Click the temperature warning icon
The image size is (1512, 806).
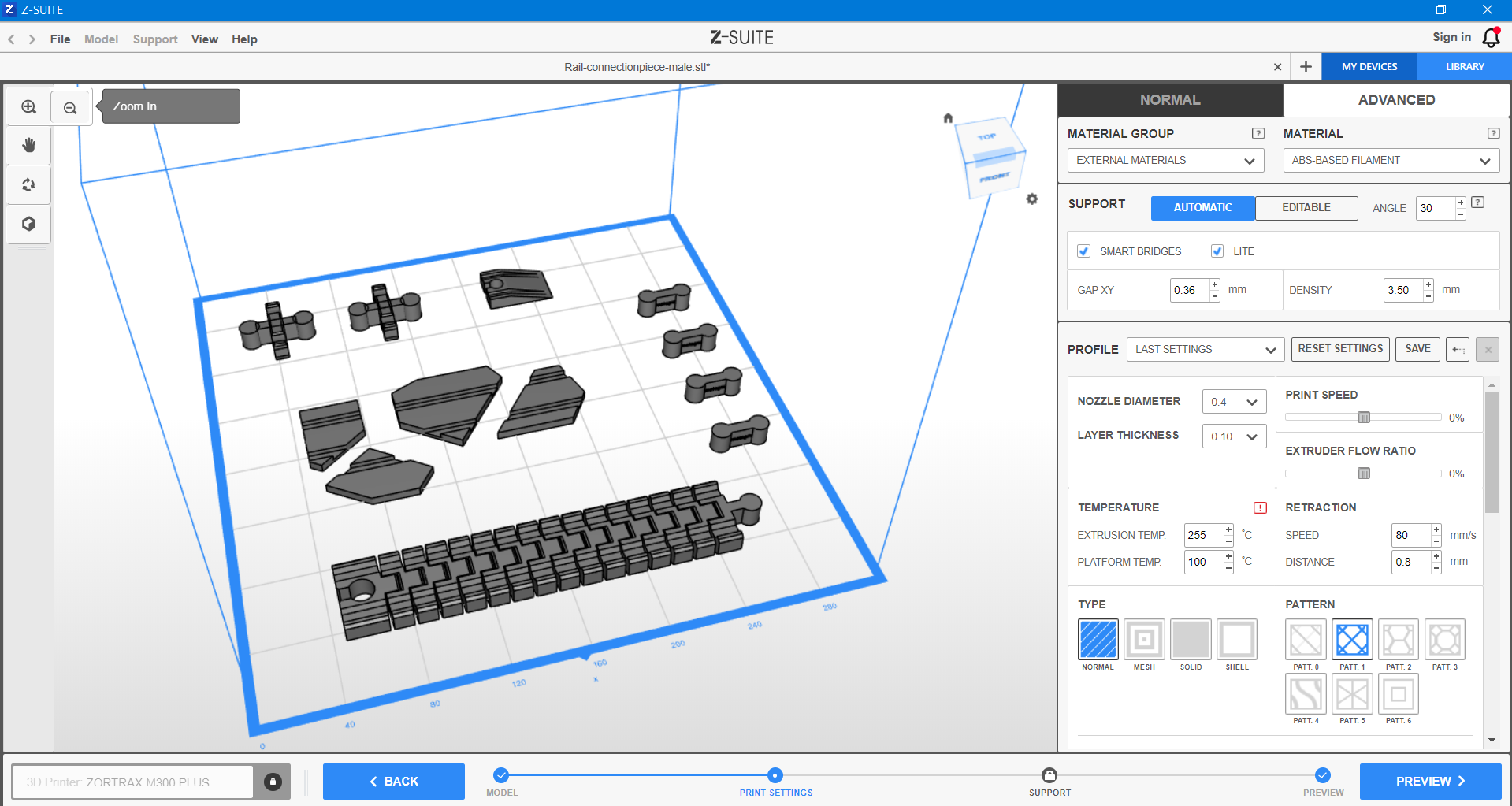point(1260,508)
